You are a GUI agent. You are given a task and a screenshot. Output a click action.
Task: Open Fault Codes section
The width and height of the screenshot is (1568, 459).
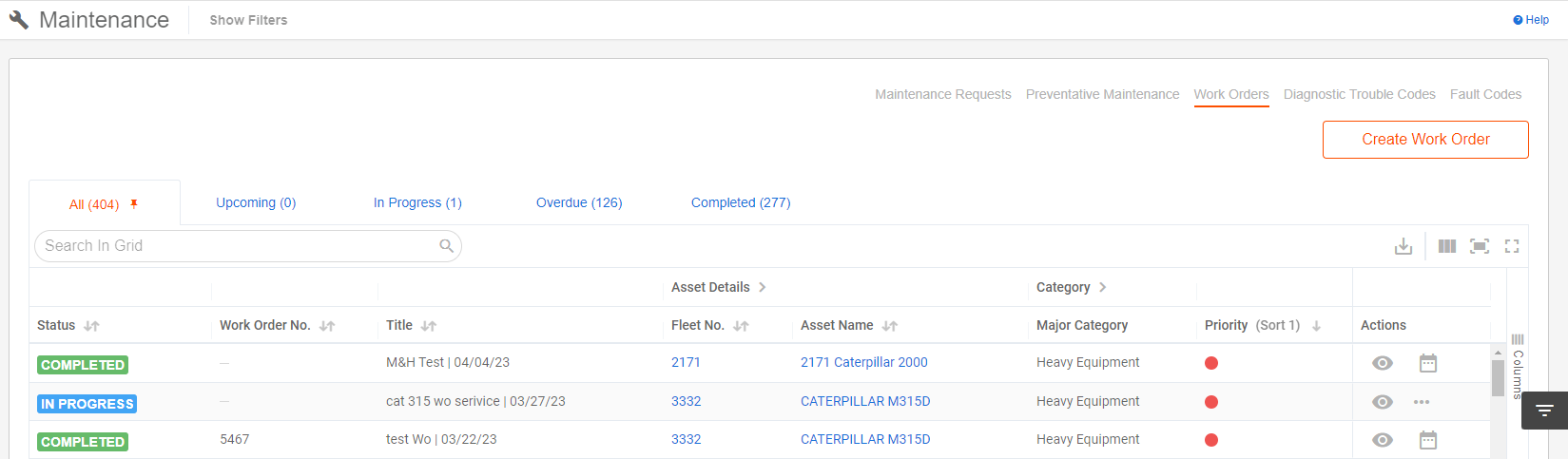tap(1485, 94)
